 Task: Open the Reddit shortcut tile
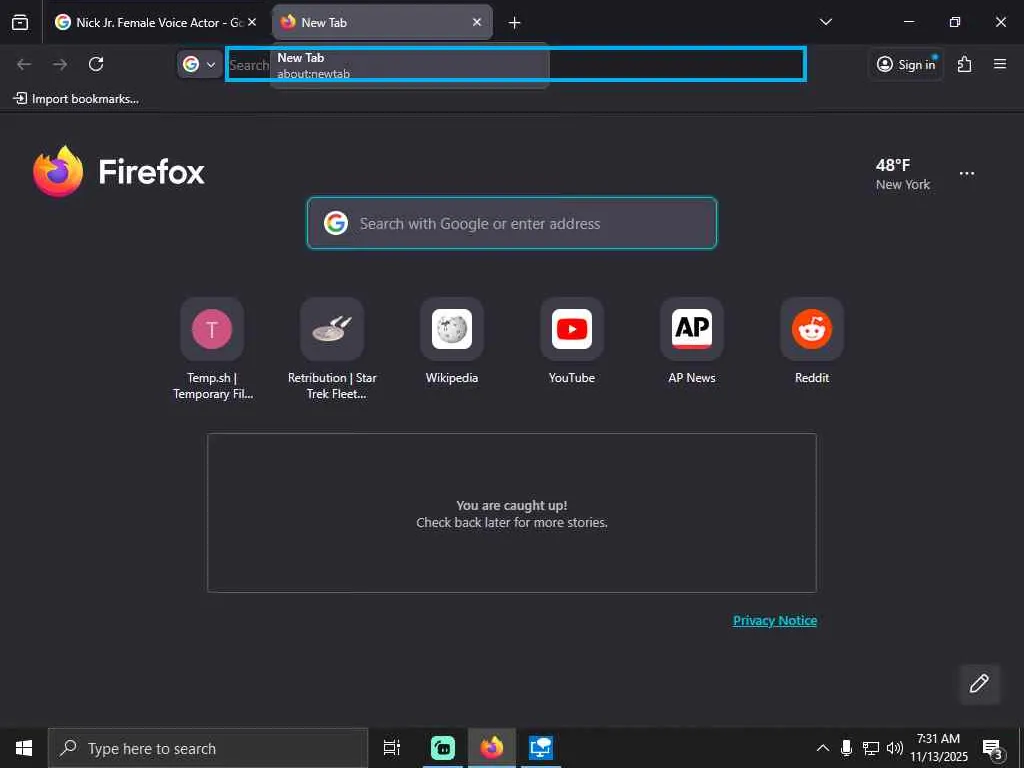[x=812, y=342]
